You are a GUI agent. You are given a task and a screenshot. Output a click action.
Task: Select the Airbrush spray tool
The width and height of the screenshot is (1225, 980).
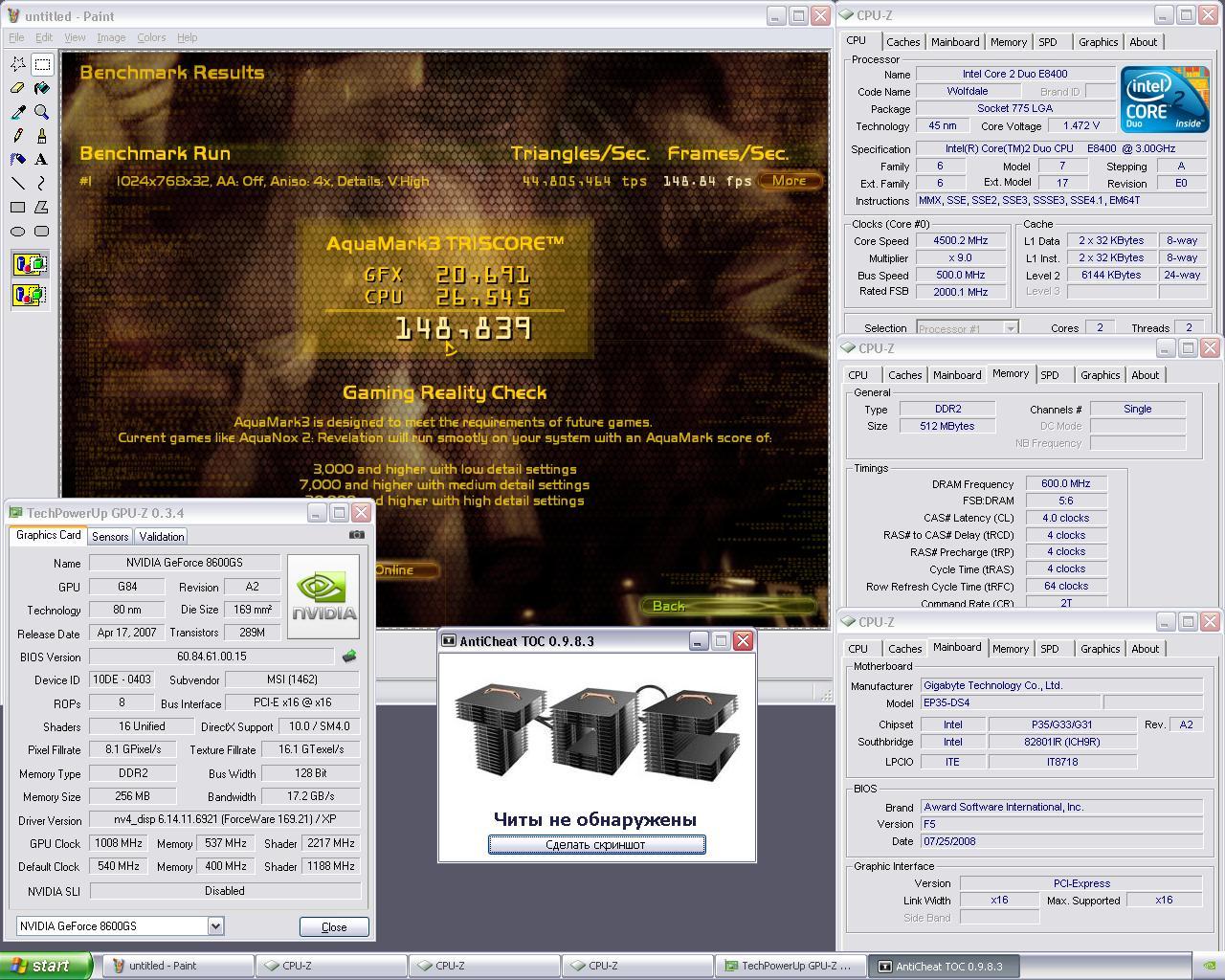(18, 159)
